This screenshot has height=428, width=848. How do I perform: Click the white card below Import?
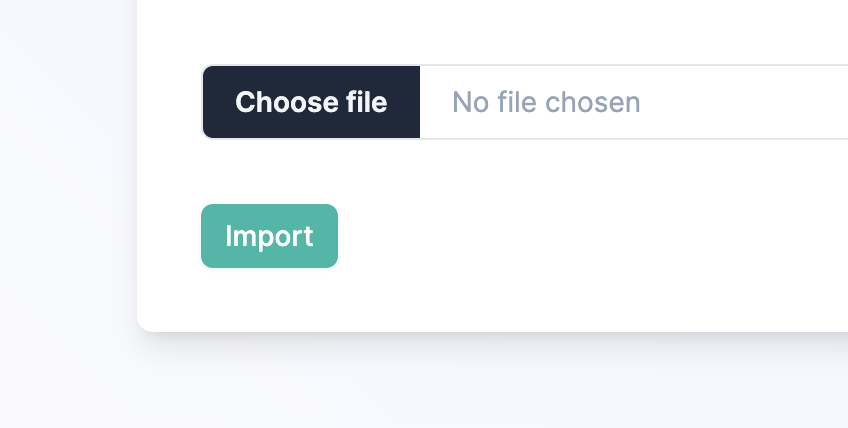(x=400, y=300)
